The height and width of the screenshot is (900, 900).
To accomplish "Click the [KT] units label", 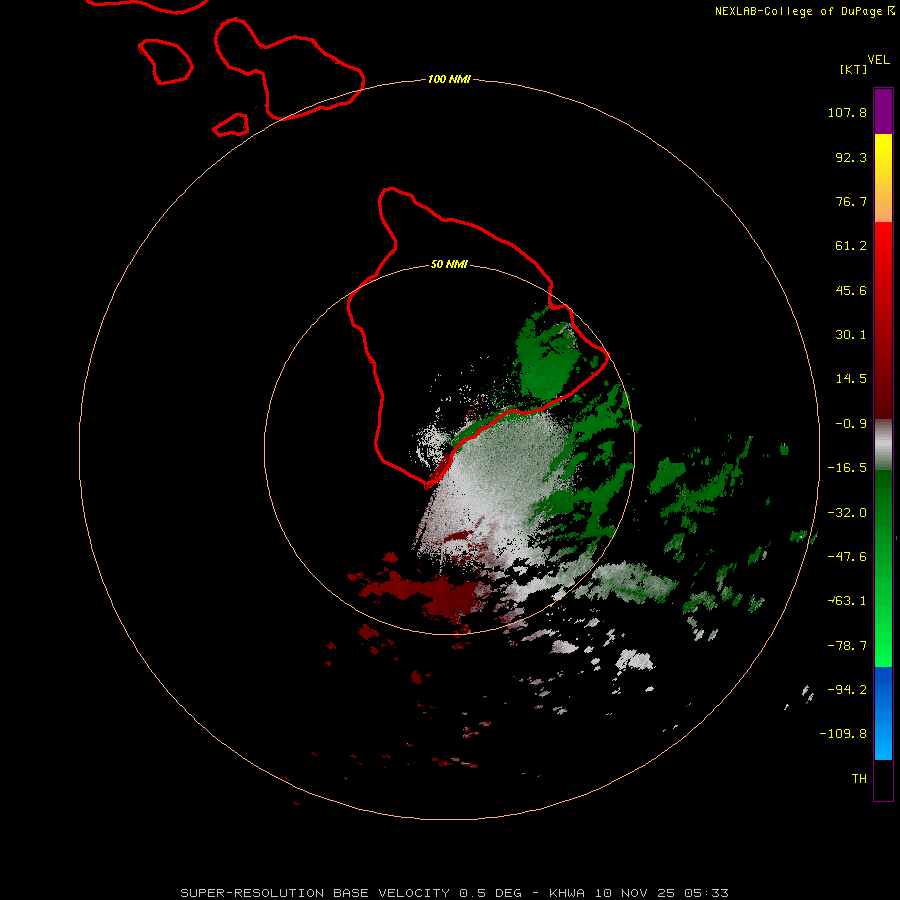I will click(x=854, y=69).
